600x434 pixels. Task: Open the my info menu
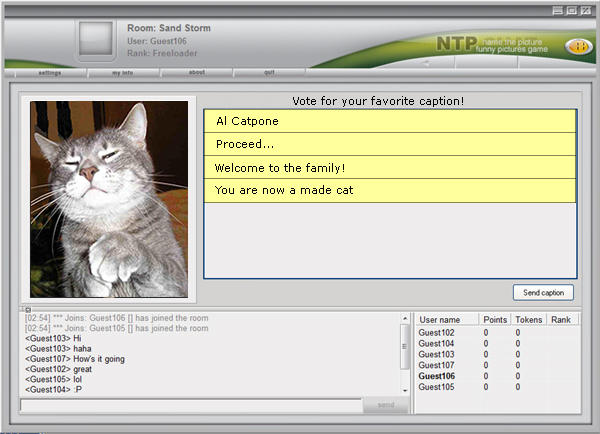(x=123, y=73)
